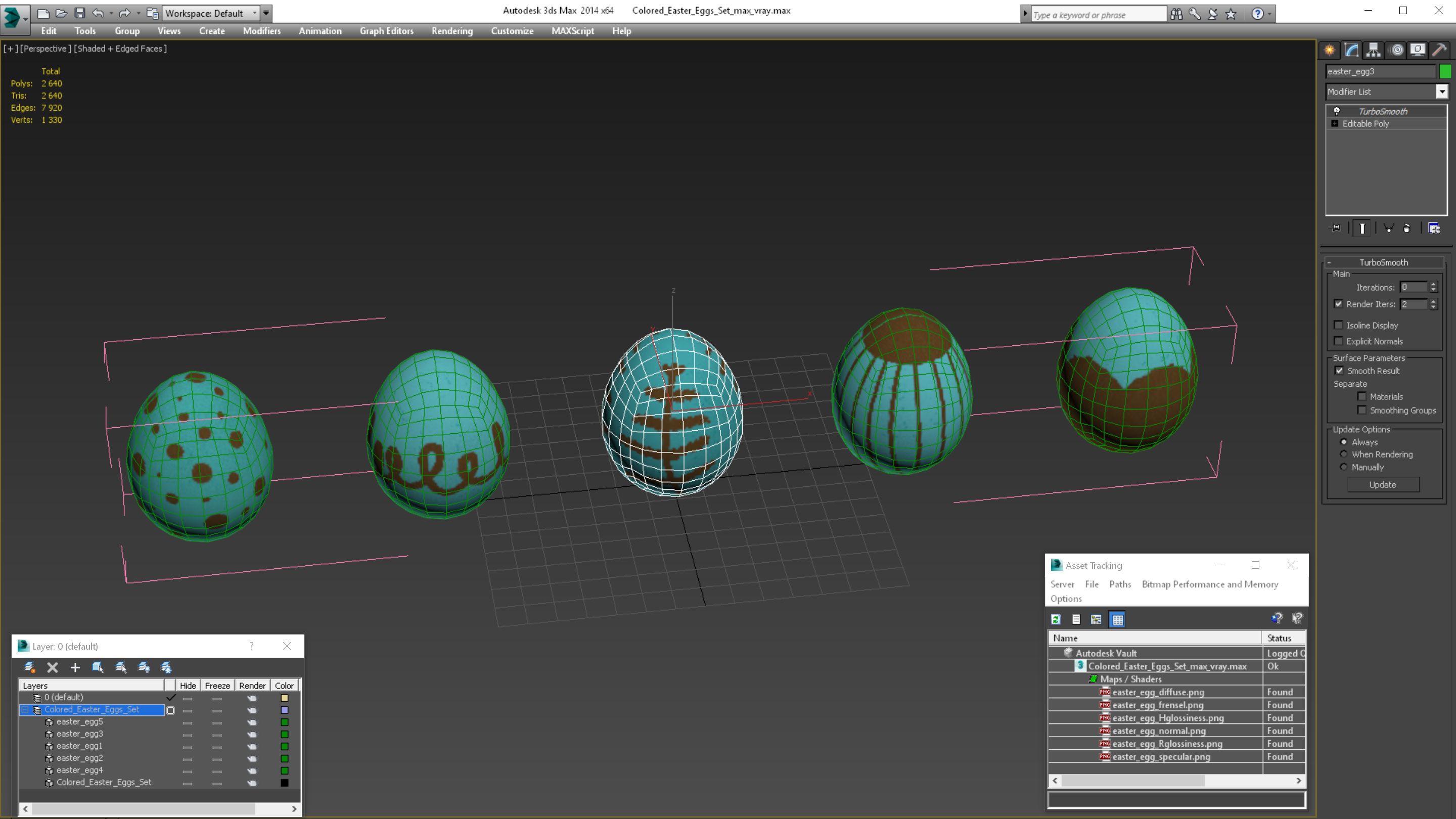
Task: Click the Modifiers menu item
Action: pos(260,30)
